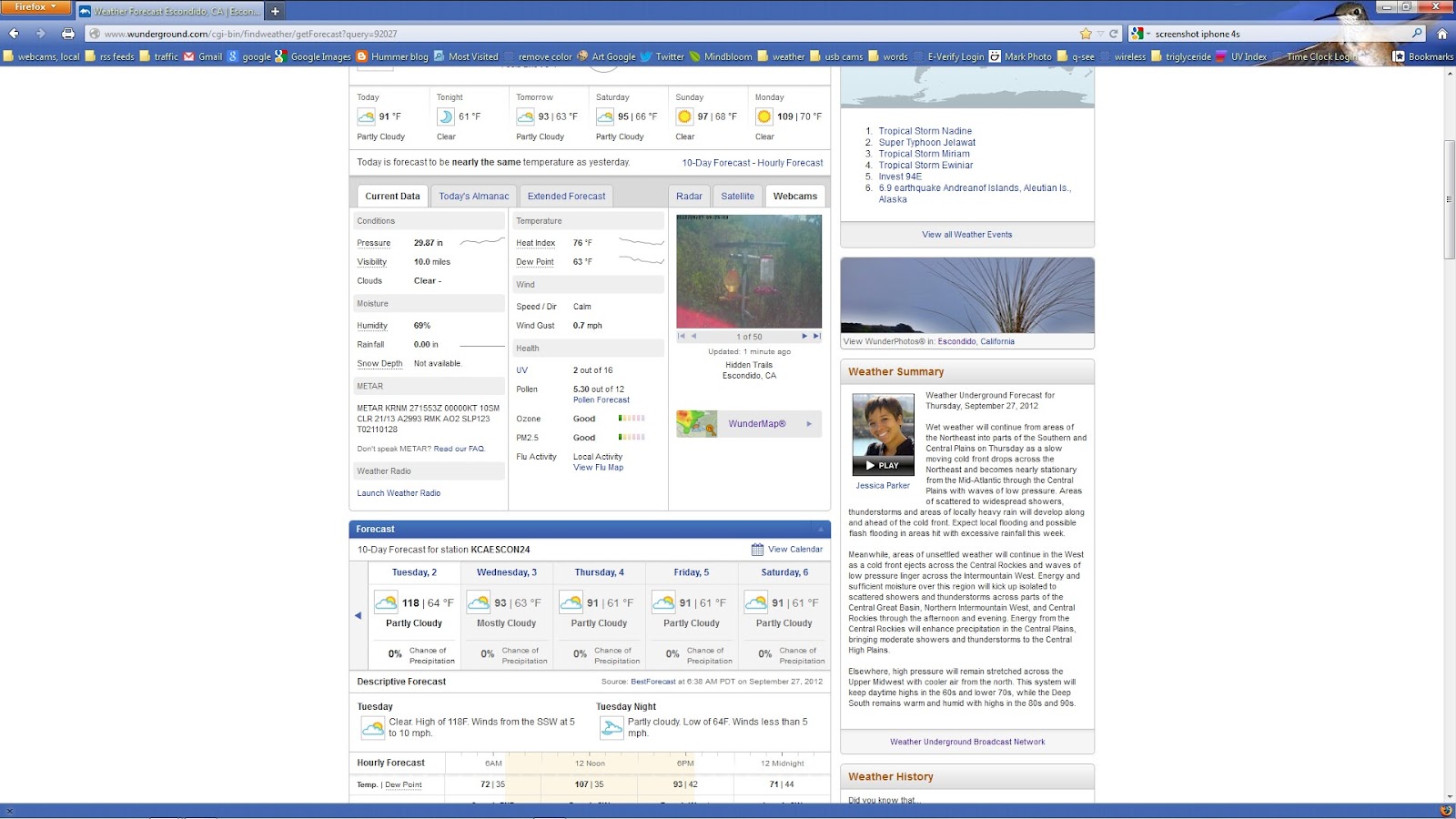Open the Extended Forecast tab
The width and height of the screenshot is (1456, 819).
pos(566,196)
